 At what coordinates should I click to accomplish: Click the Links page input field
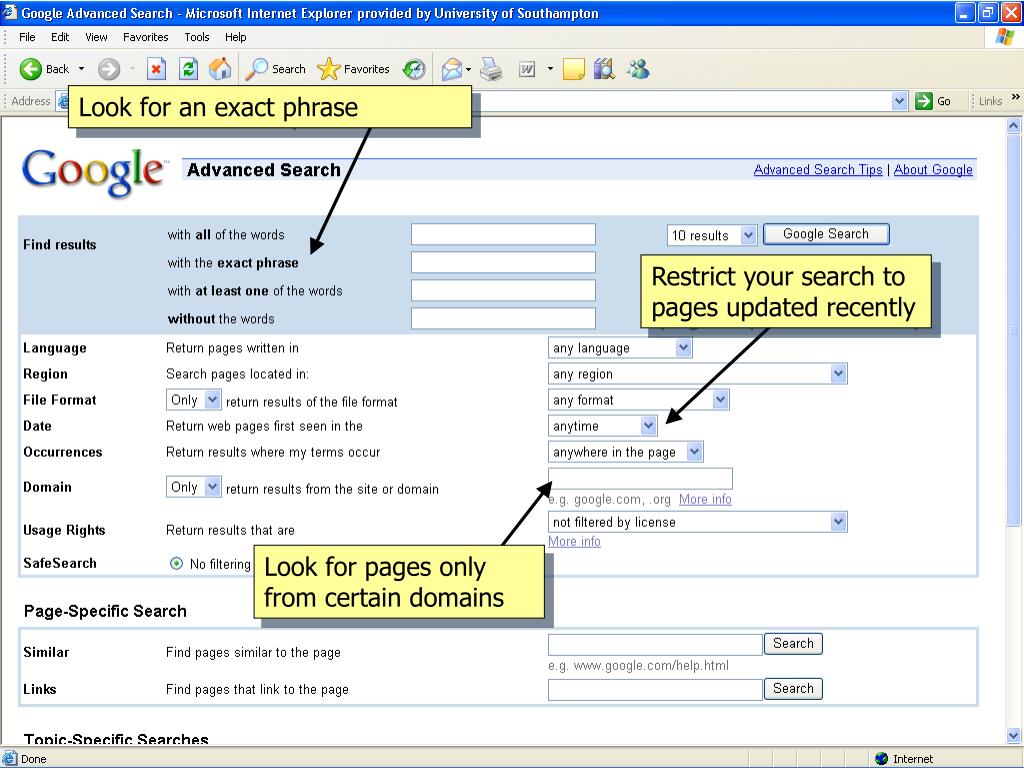click(x=655, y=690)
